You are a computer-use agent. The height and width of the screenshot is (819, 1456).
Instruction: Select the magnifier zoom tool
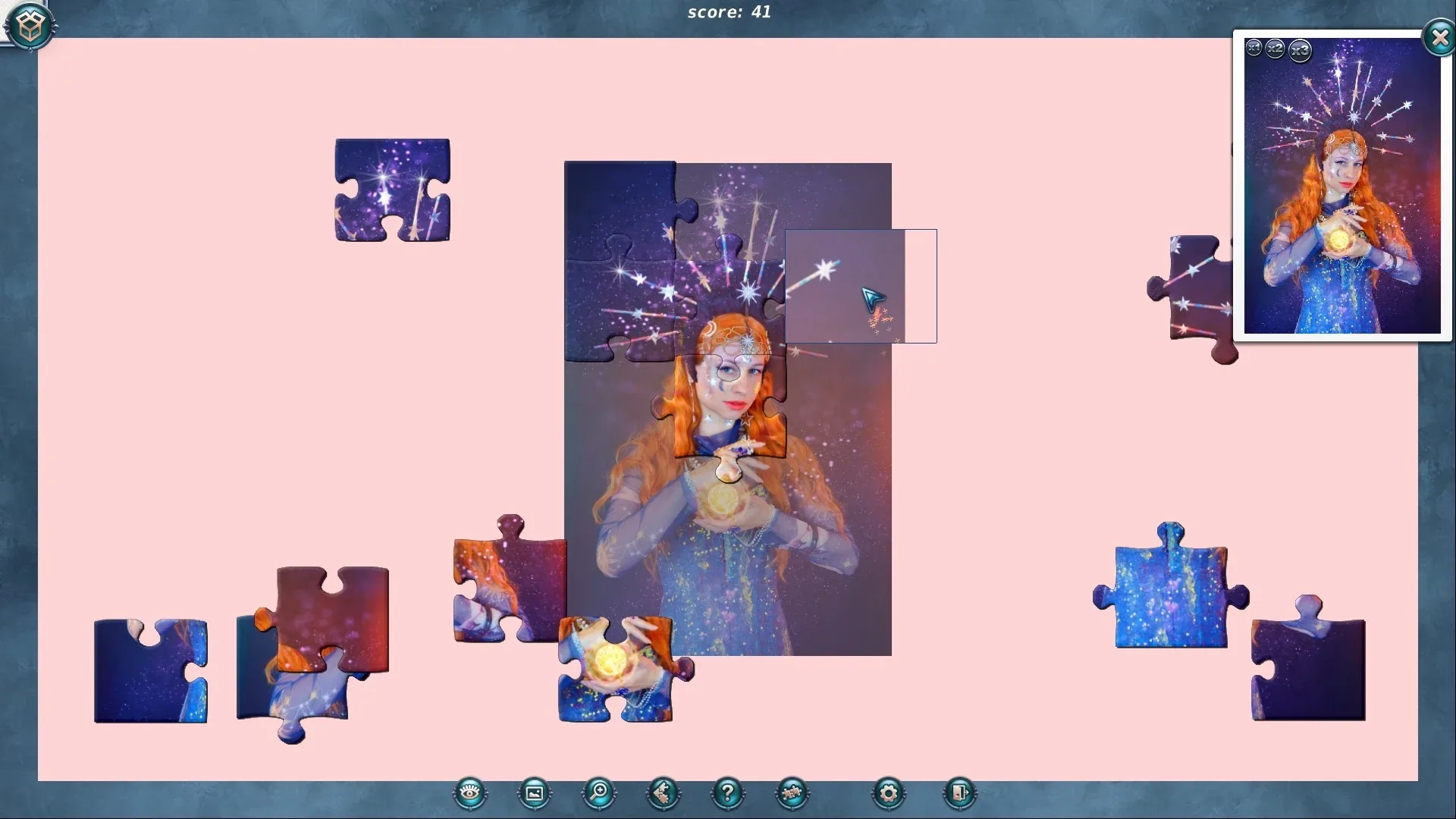598,792
